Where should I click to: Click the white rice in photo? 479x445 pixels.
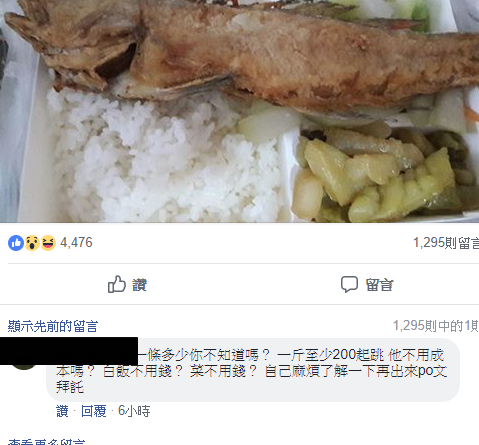(167, 160)
